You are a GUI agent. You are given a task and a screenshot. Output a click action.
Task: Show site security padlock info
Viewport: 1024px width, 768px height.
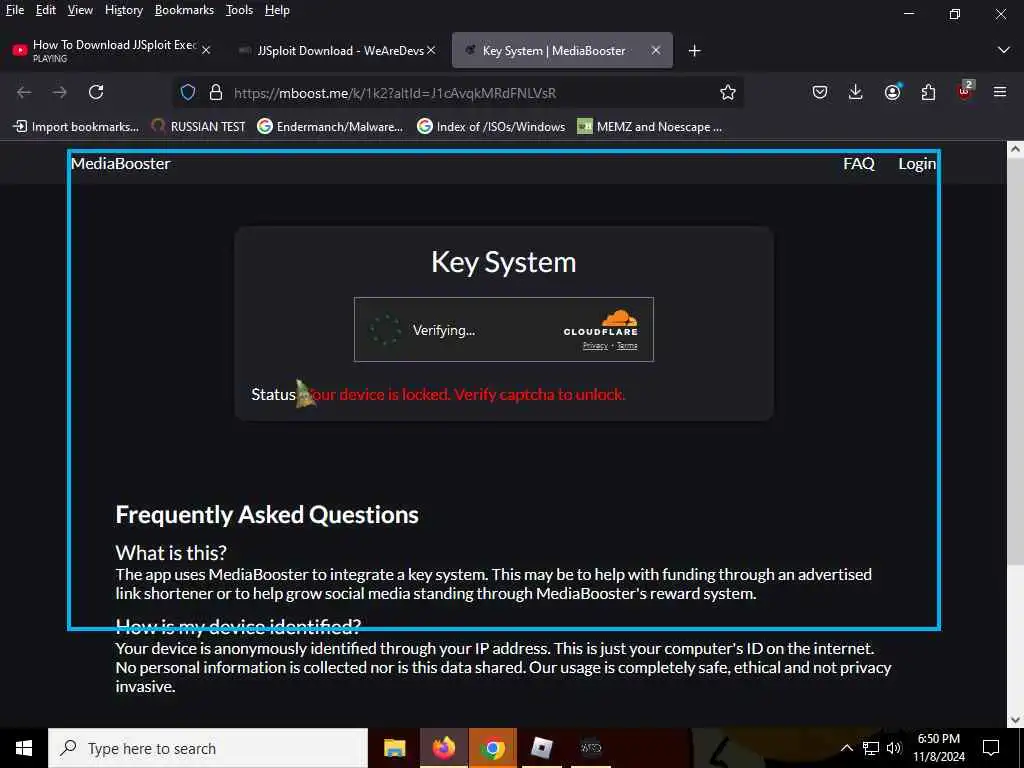216,92
